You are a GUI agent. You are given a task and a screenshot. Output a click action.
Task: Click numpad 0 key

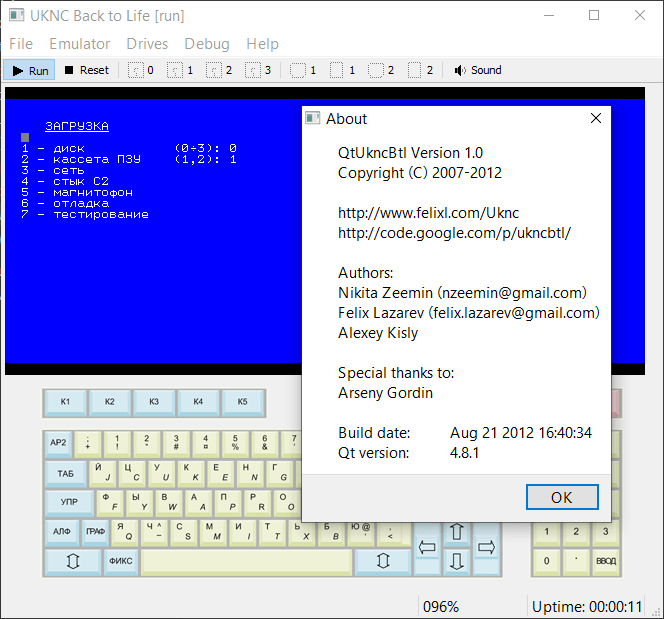[547, 562]
